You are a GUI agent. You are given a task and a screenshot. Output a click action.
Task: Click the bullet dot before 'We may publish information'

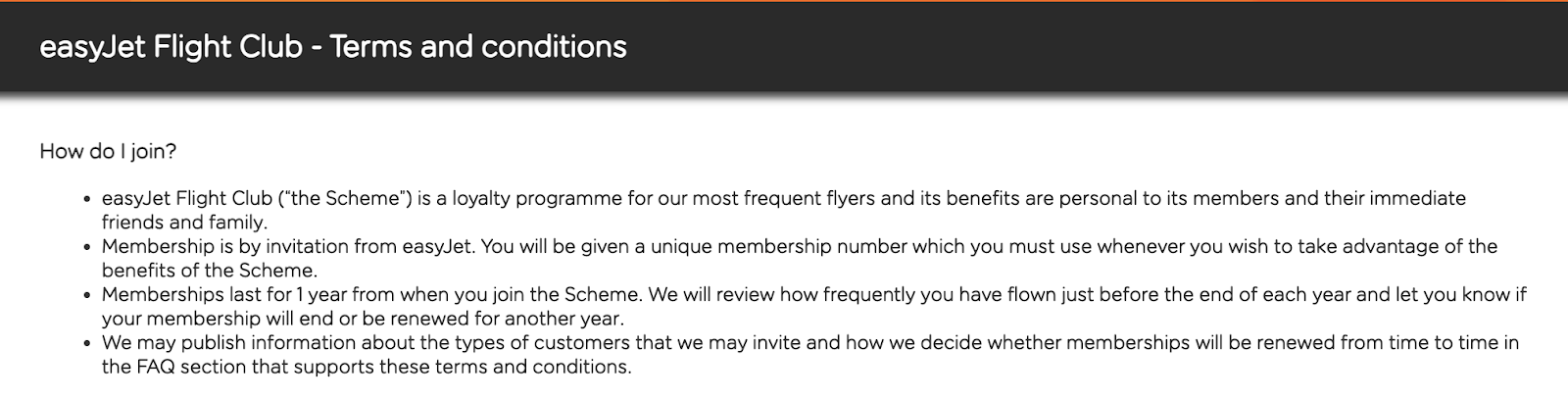click(88, 343)
